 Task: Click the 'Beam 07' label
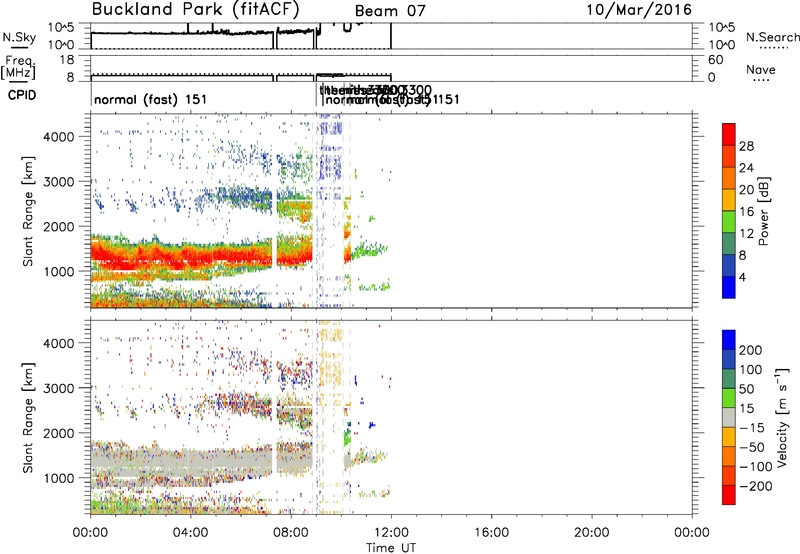(390, 11)
